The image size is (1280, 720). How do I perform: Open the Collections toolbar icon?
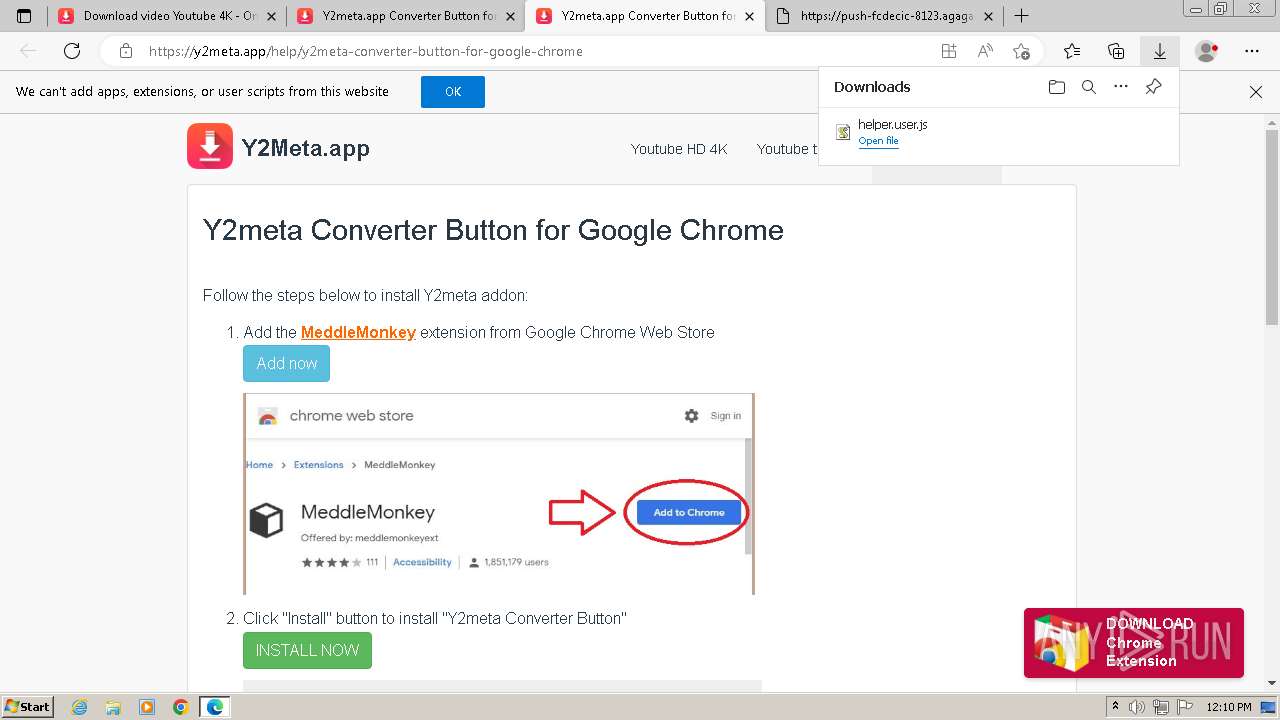[1116, 51]
